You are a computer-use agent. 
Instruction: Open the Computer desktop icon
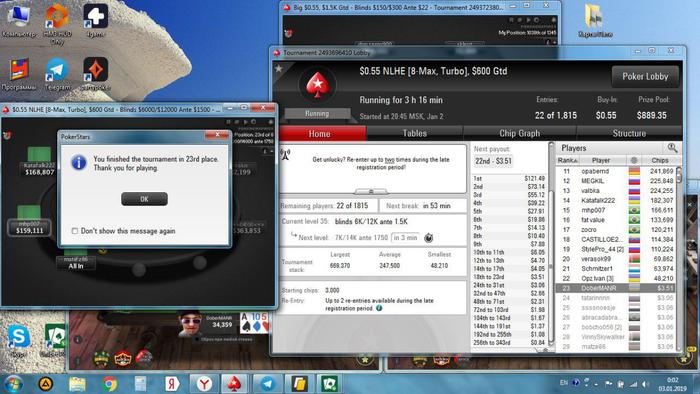click(x=19, y=21)
